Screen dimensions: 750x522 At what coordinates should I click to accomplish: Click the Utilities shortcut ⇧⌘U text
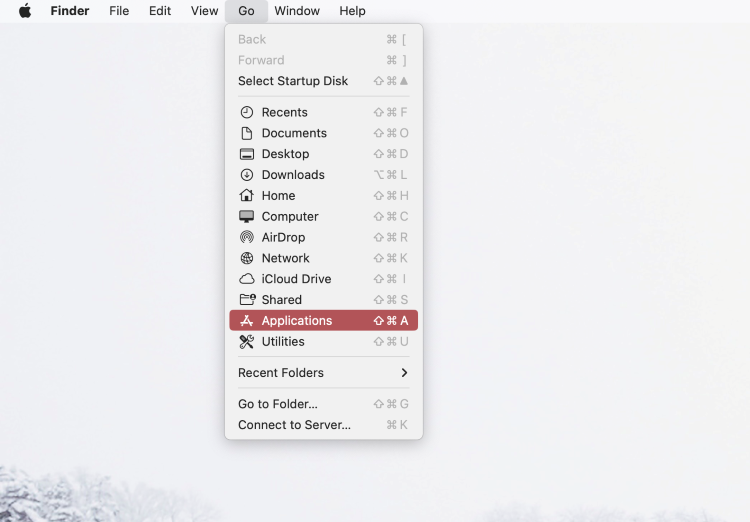point(391,342)
